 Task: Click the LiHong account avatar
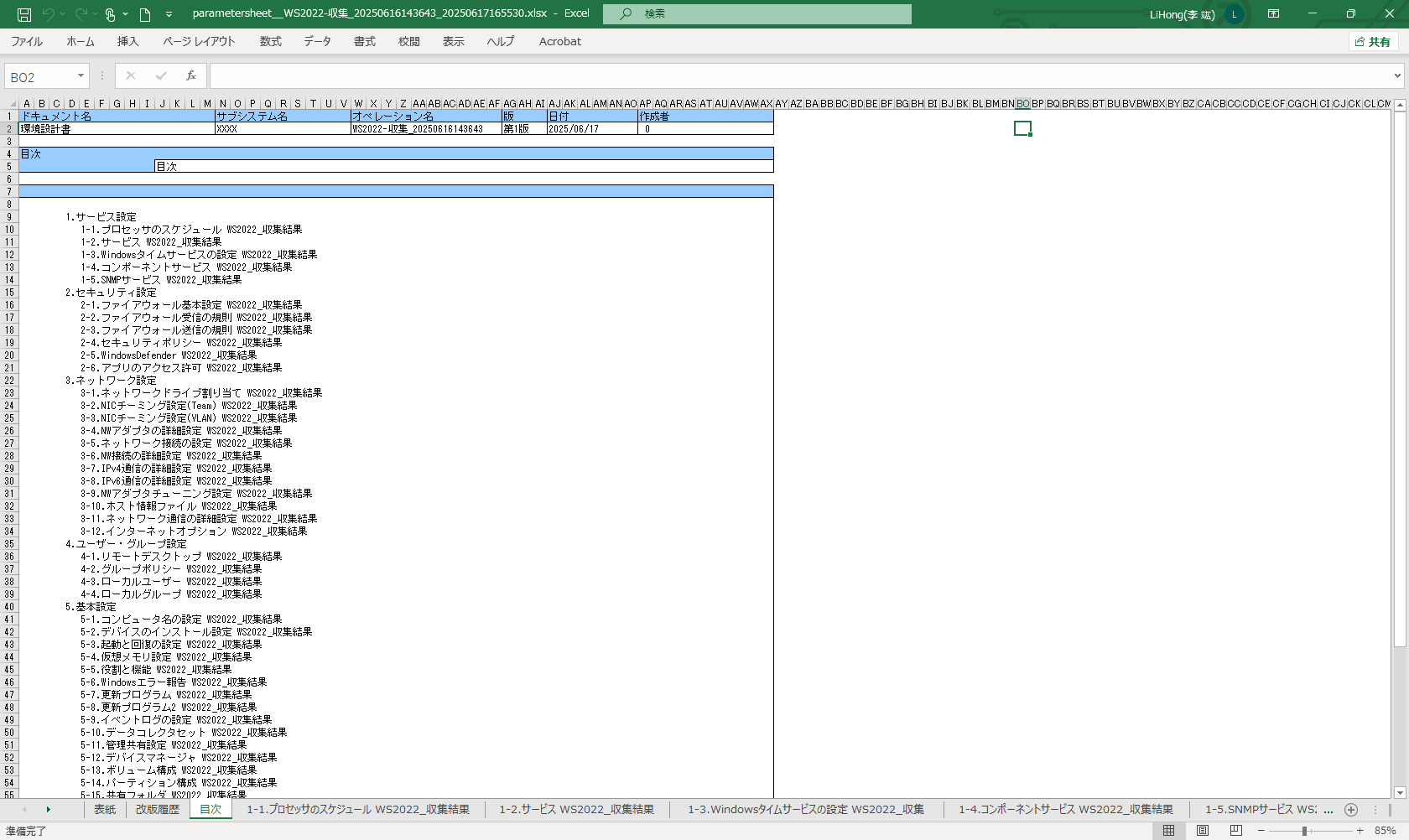(1234, 14)
